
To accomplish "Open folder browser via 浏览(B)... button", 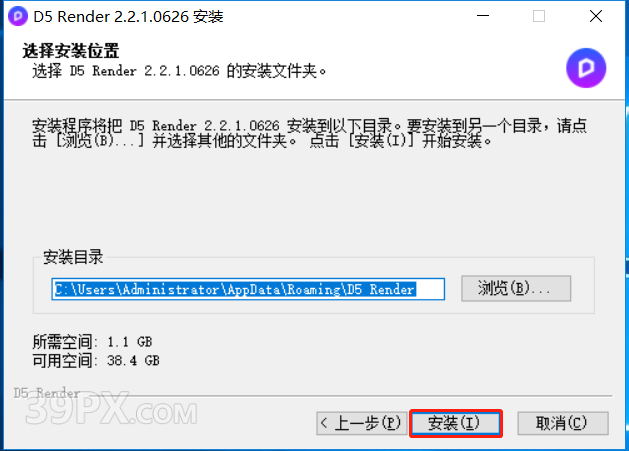I will point(516,288).
